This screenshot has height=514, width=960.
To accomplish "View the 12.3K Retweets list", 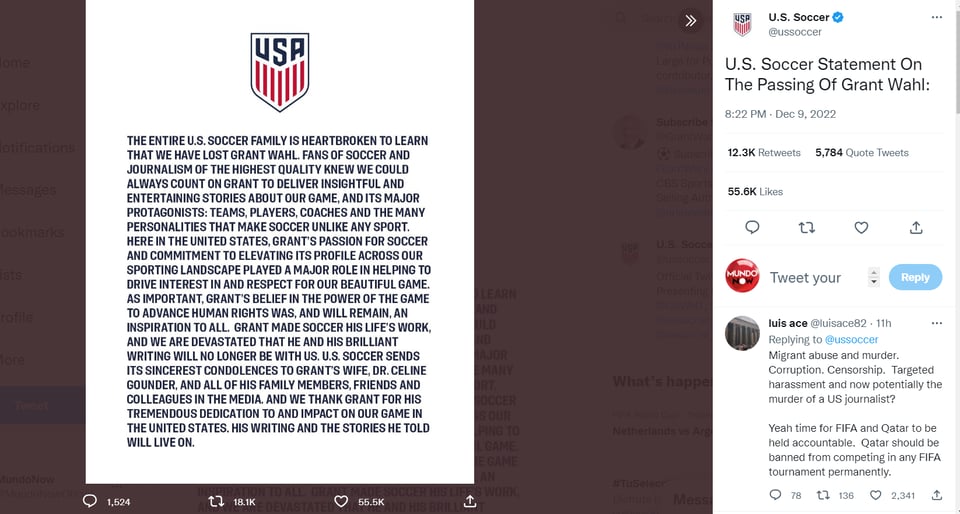I will [763, 153].
